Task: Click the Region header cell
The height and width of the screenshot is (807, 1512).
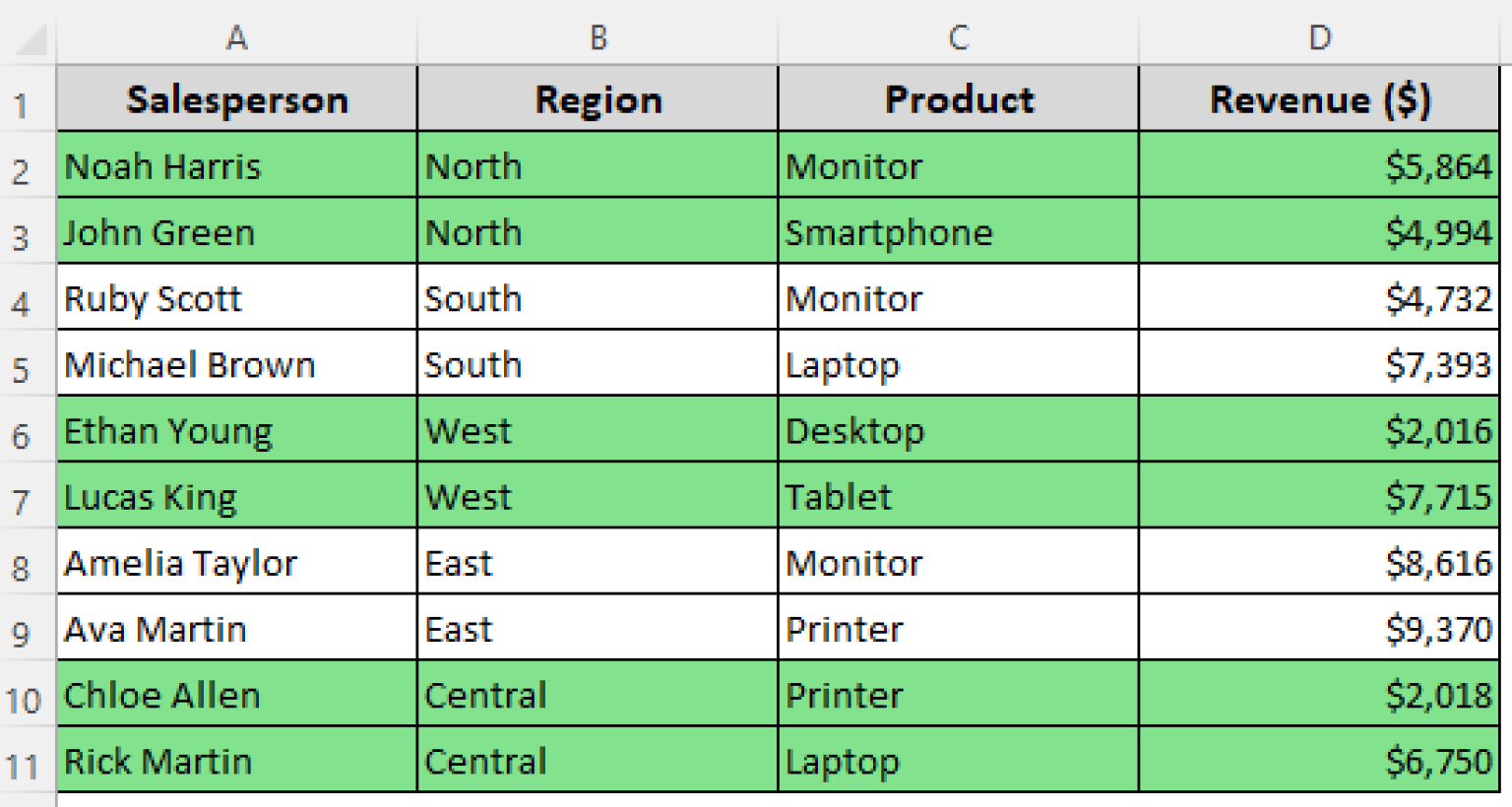Action: pos(598,98)
